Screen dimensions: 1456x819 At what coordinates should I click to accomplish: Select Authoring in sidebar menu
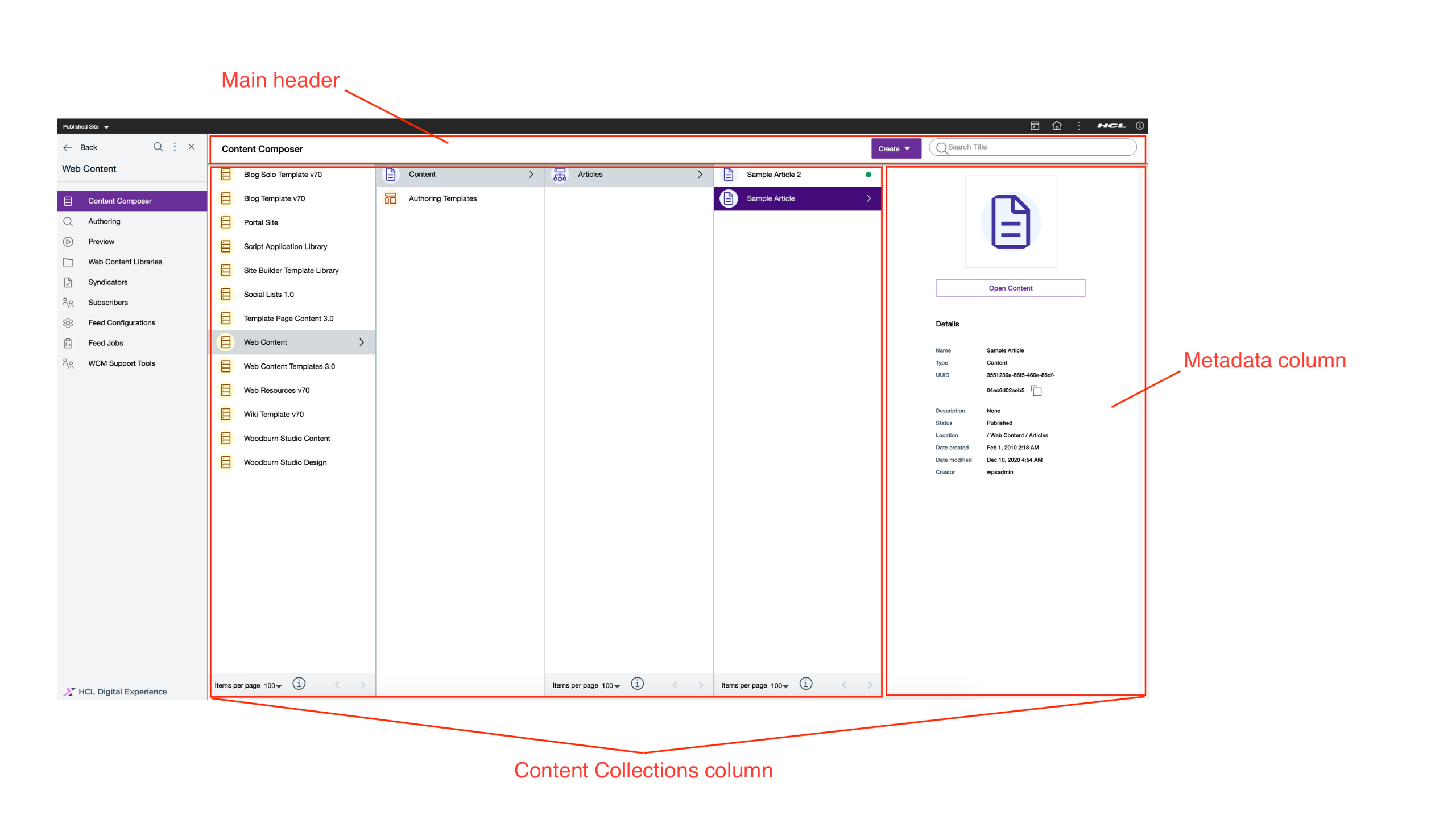[x=104, y=221]
